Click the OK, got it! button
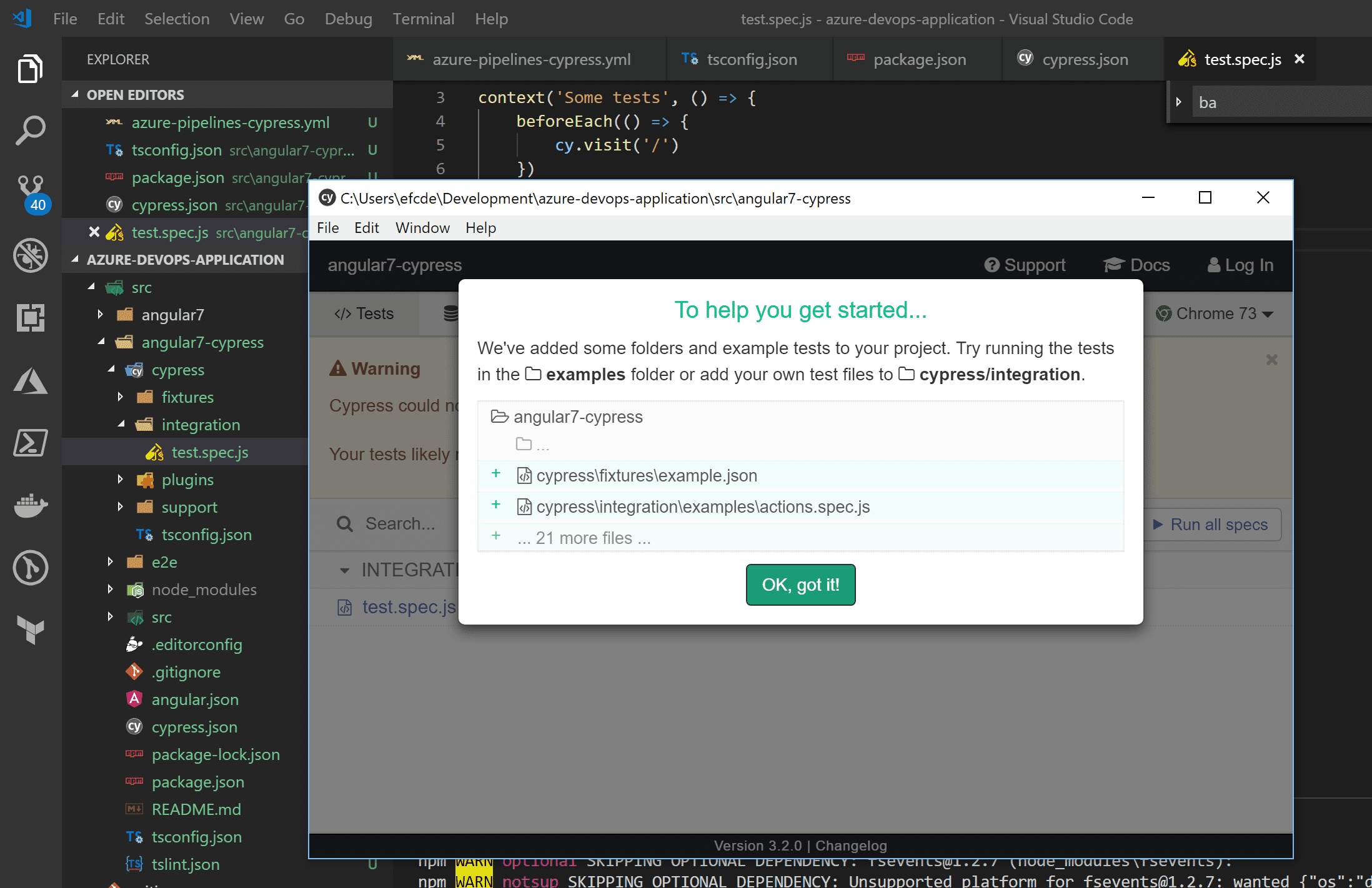Viewport: 1372px width, 888px height. coord(800,585)
